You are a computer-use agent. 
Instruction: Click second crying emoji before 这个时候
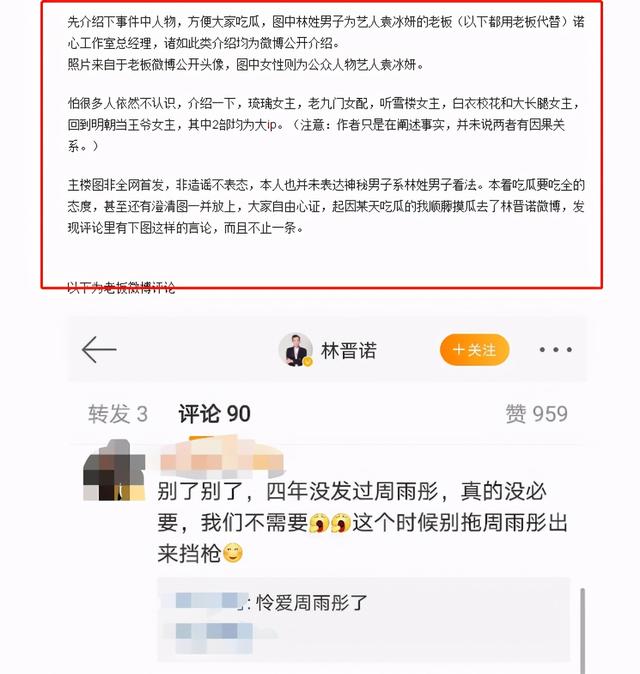tap(341, 523)
